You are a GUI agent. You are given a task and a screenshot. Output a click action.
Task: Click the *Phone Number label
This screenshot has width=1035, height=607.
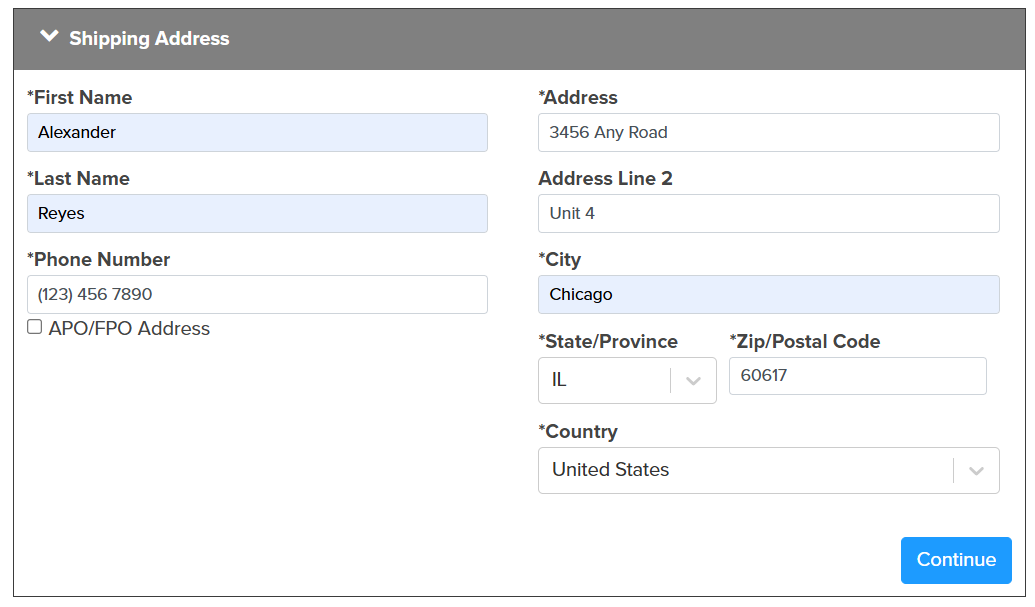(x=98, y=260)
